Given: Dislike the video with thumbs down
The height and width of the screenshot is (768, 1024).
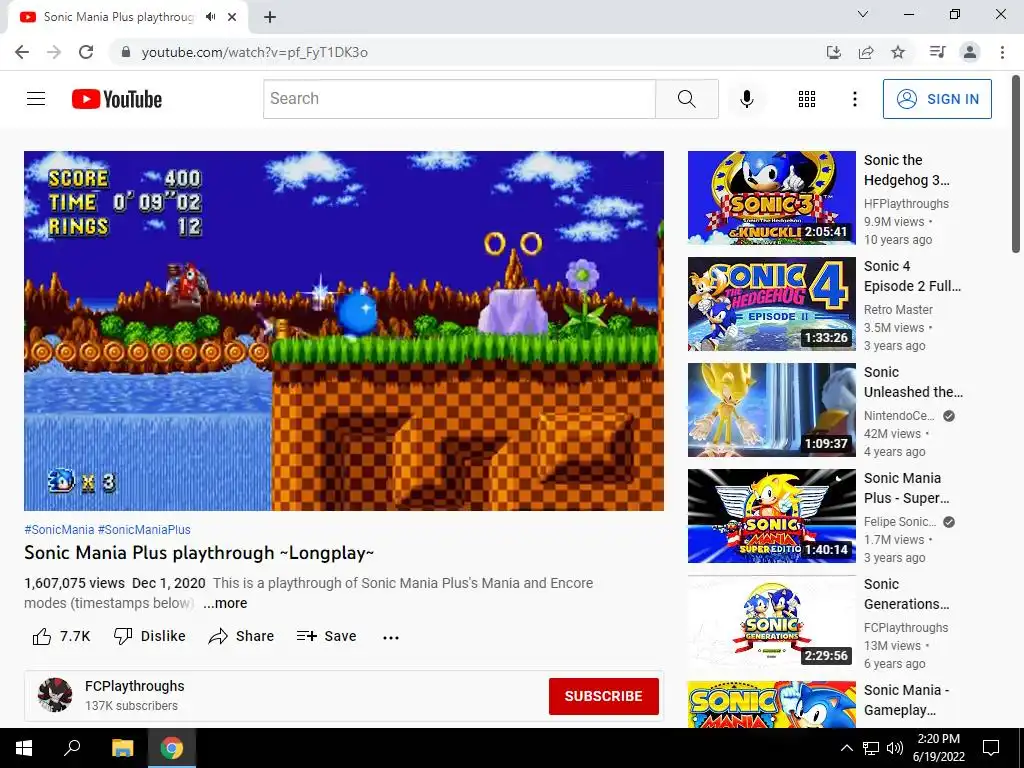Looking at the screenshot, I should click(150, 636).
